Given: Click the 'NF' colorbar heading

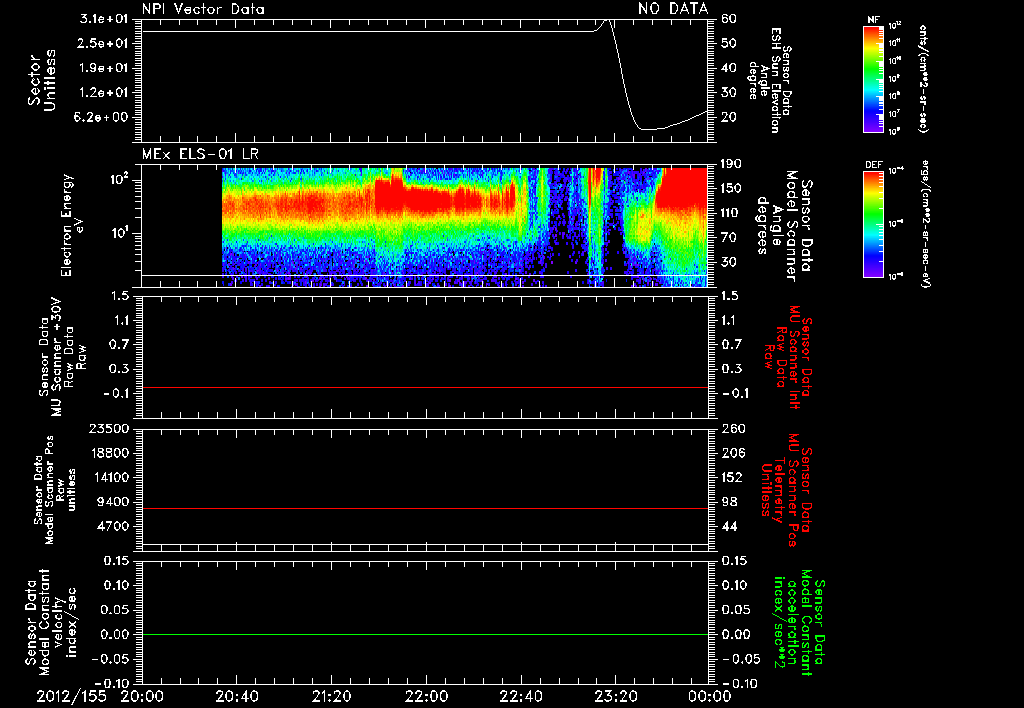Looking at the screenshot, I should [874, 20].
